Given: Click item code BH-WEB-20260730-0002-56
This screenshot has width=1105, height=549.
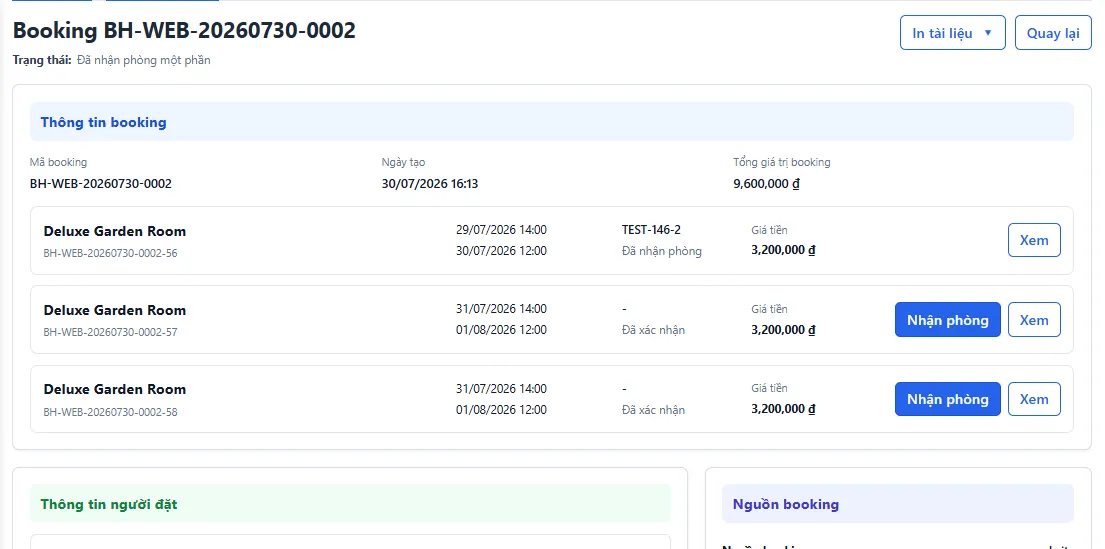Looking at the screenshot, I should [x=111, y=252].
